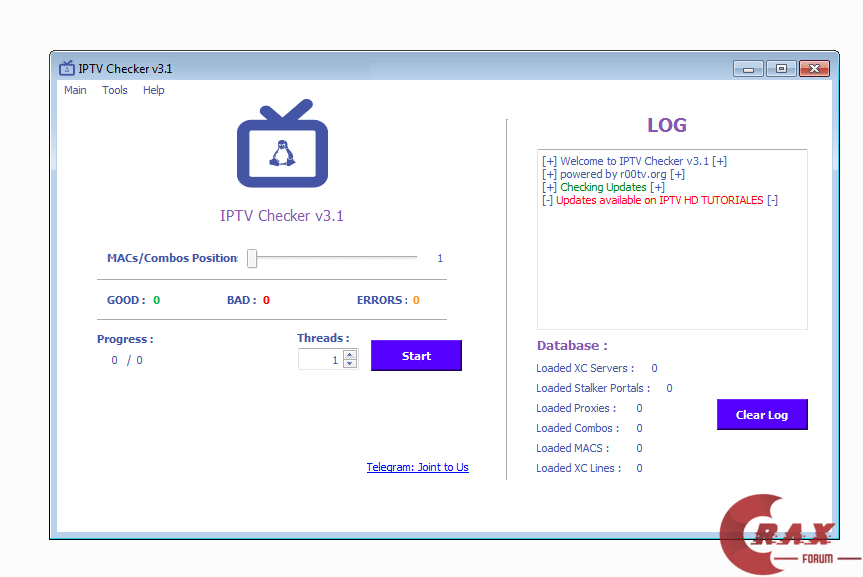The image size is (863, 577).
Task: Close the IPTV Checker window
Action: tap(814, 69)
